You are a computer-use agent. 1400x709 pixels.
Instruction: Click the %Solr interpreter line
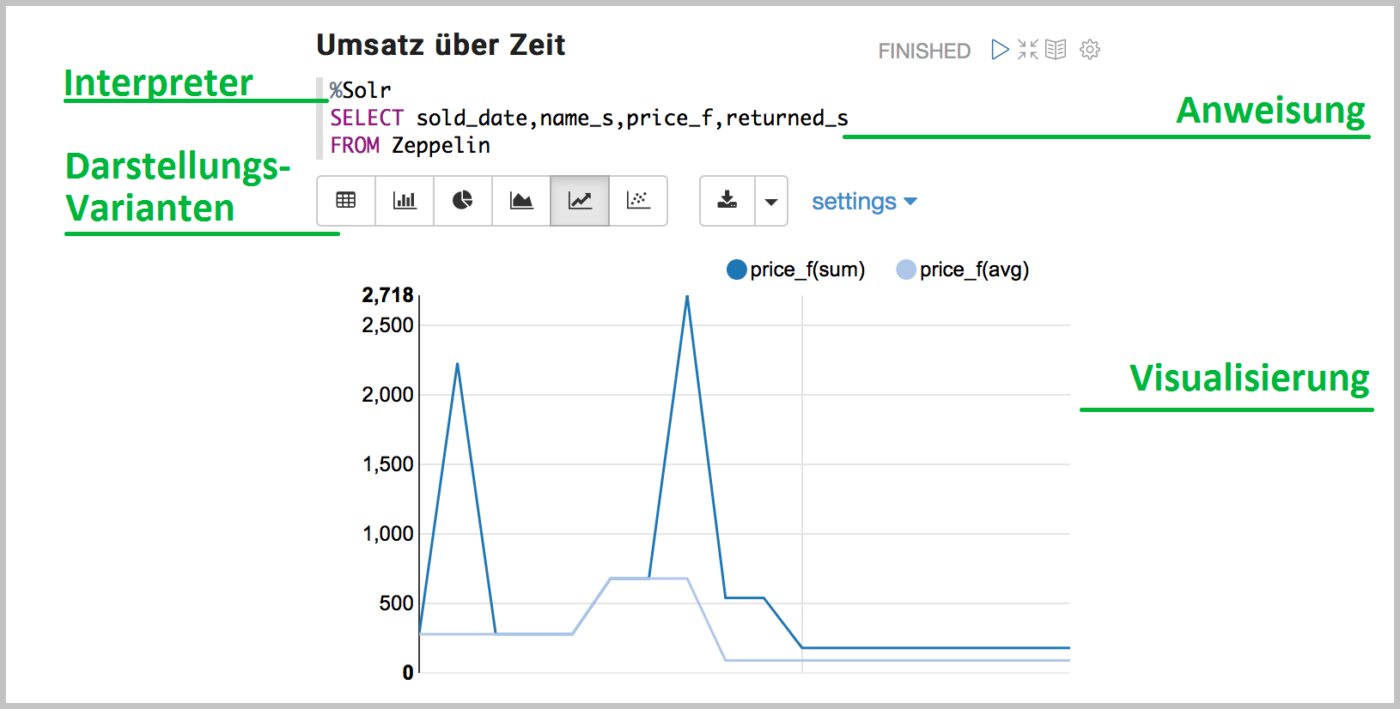[x=360, y=92]
